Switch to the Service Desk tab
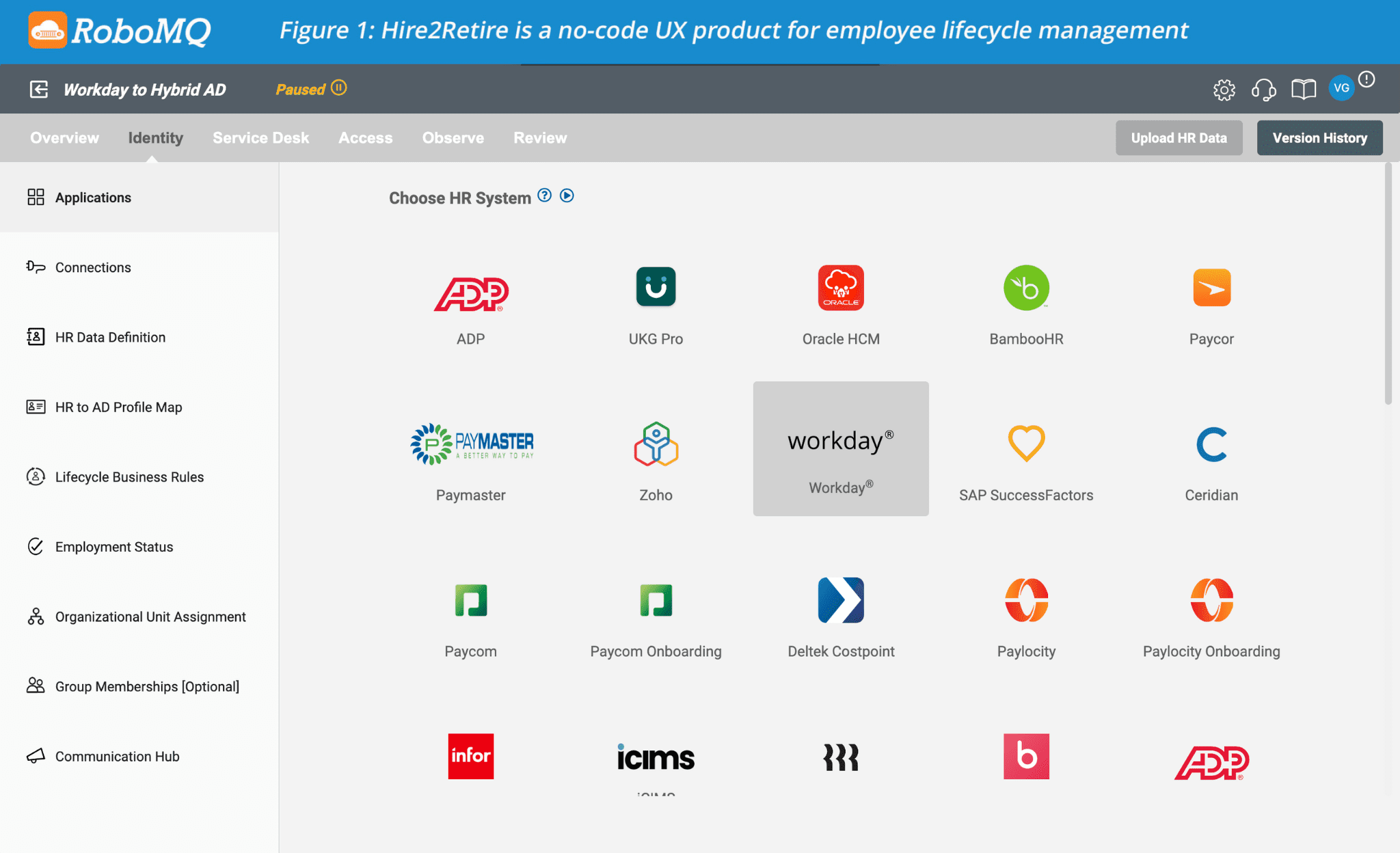The width and height of the screenshot is (1400, 853). pyautogui.click(x=260, y=138)
